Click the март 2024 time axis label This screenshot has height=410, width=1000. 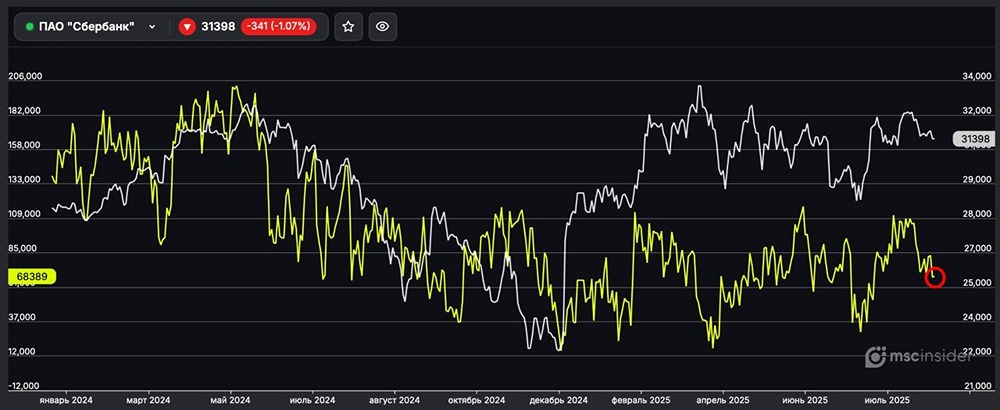[148, 400]
